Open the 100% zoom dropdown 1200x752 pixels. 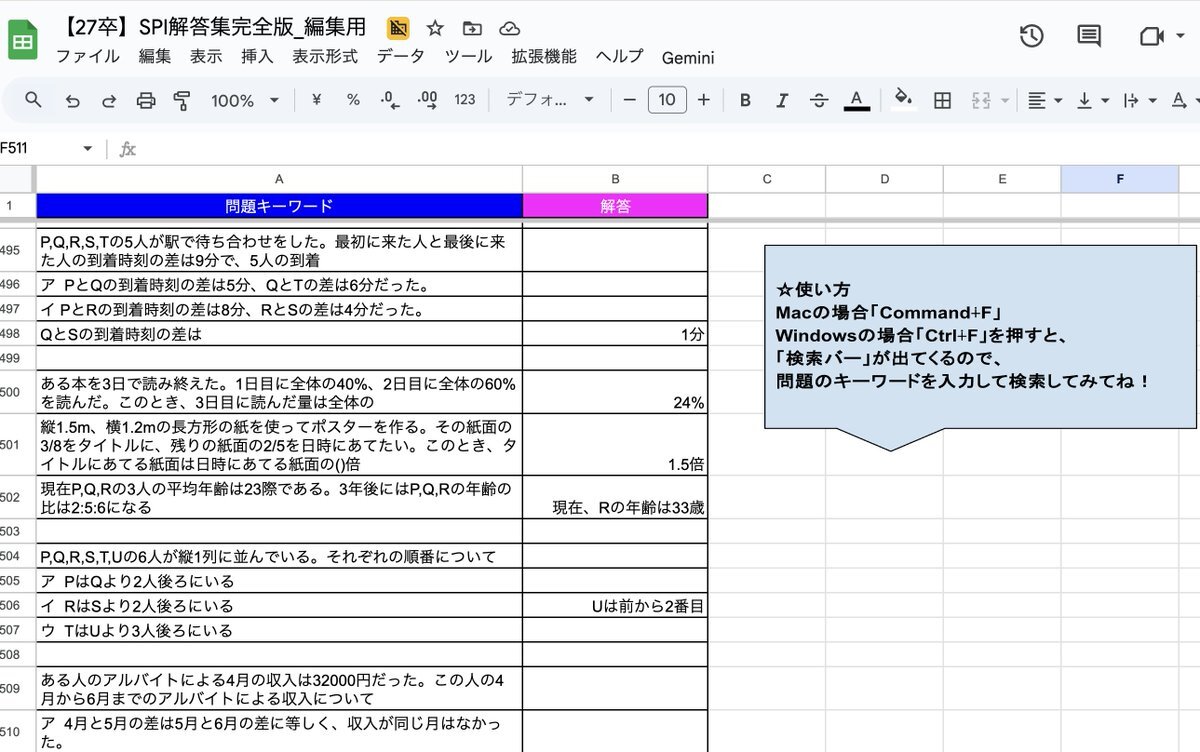245,100
